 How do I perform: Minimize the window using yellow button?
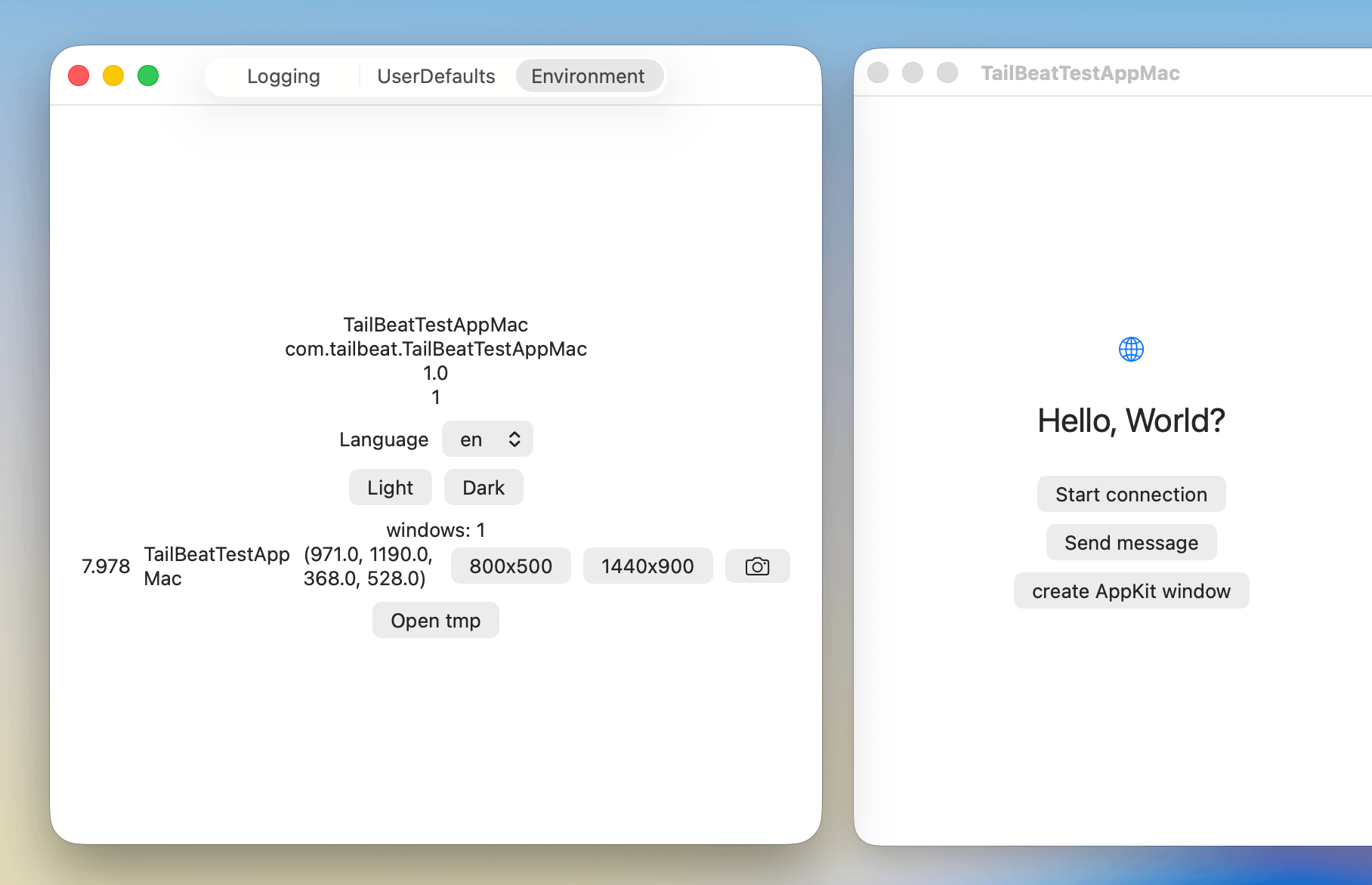(113, 76)
